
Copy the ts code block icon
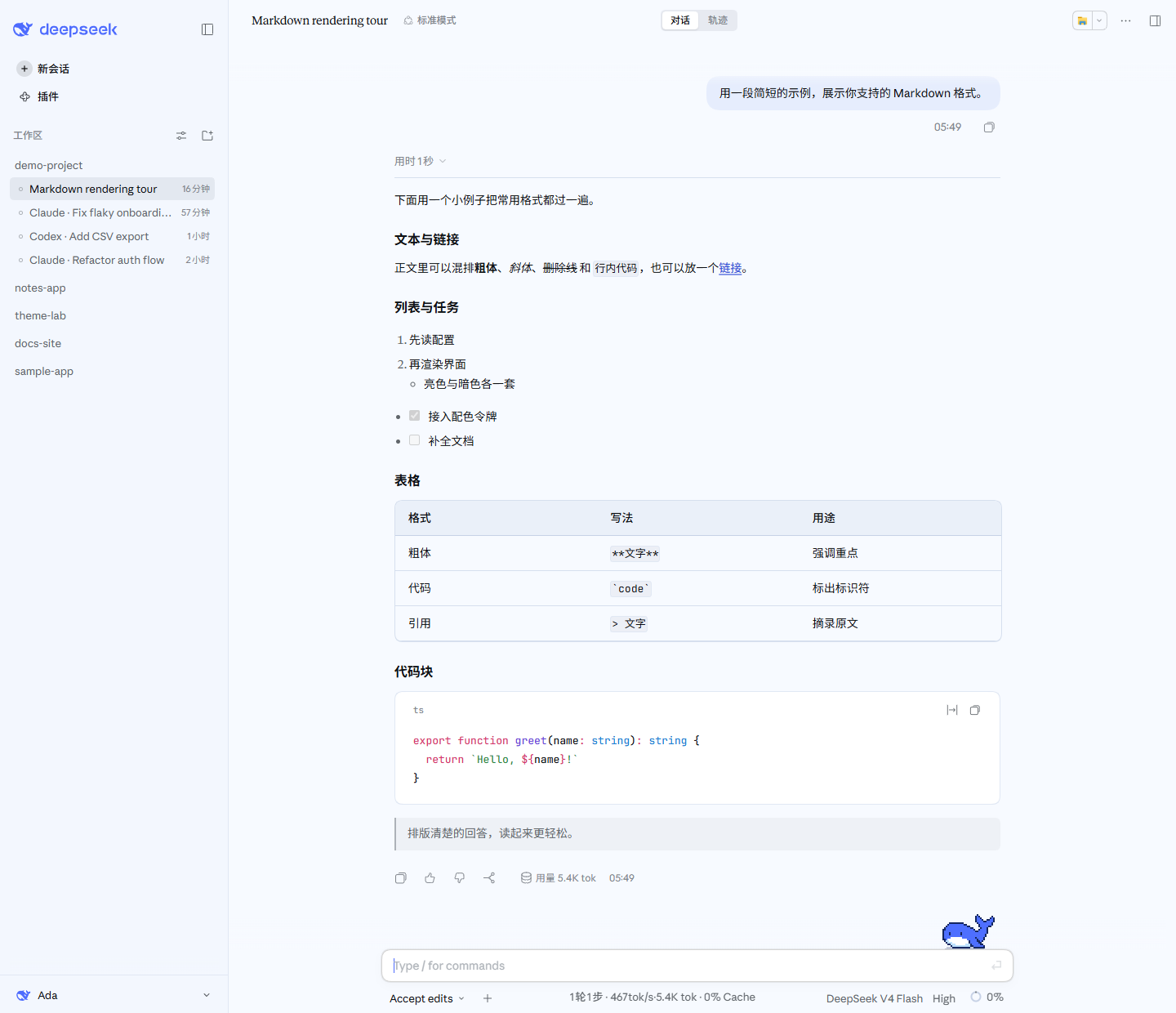coord(974,710)
